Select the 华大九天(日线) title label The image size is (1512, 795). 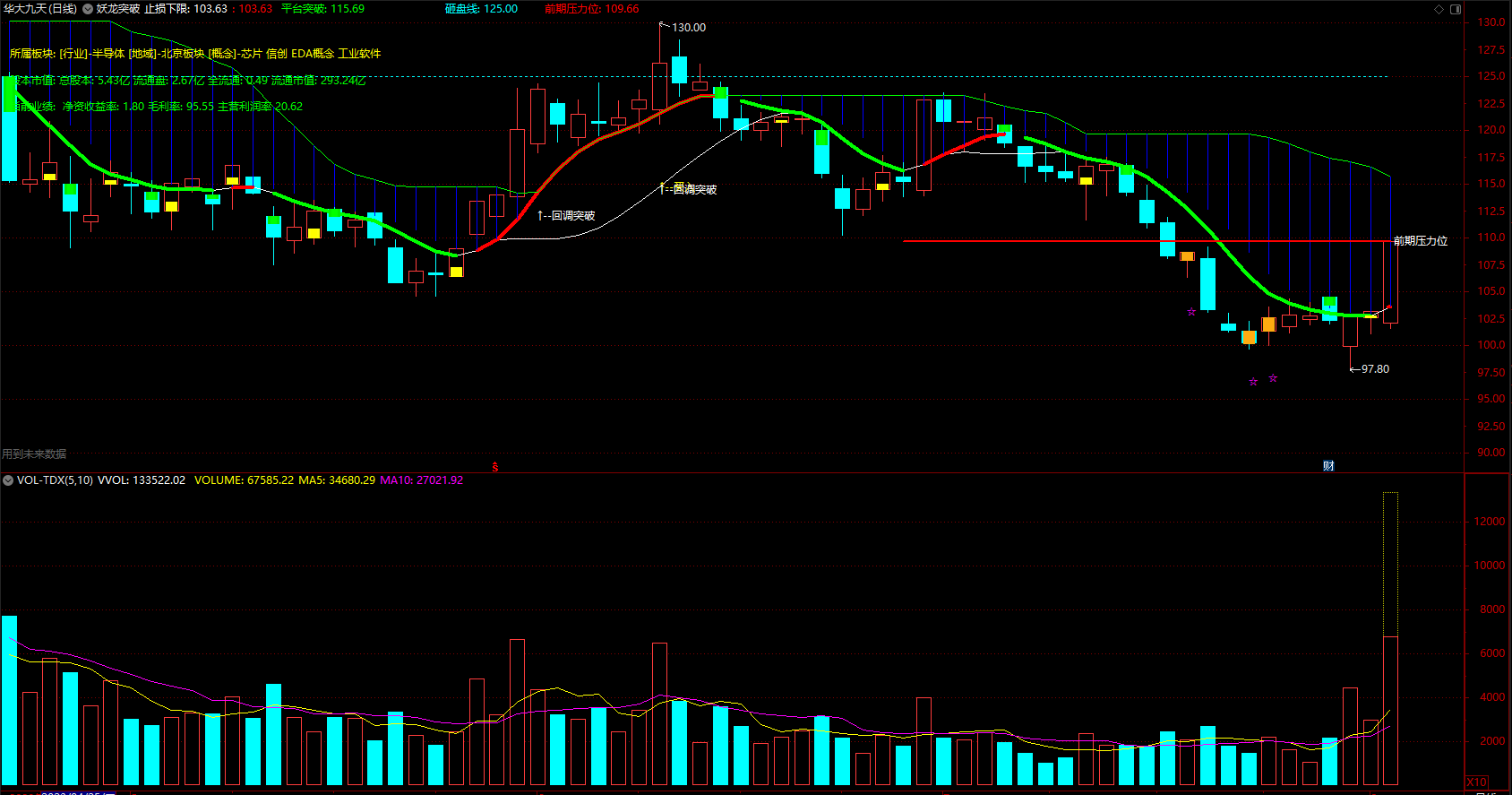[40, 9]
